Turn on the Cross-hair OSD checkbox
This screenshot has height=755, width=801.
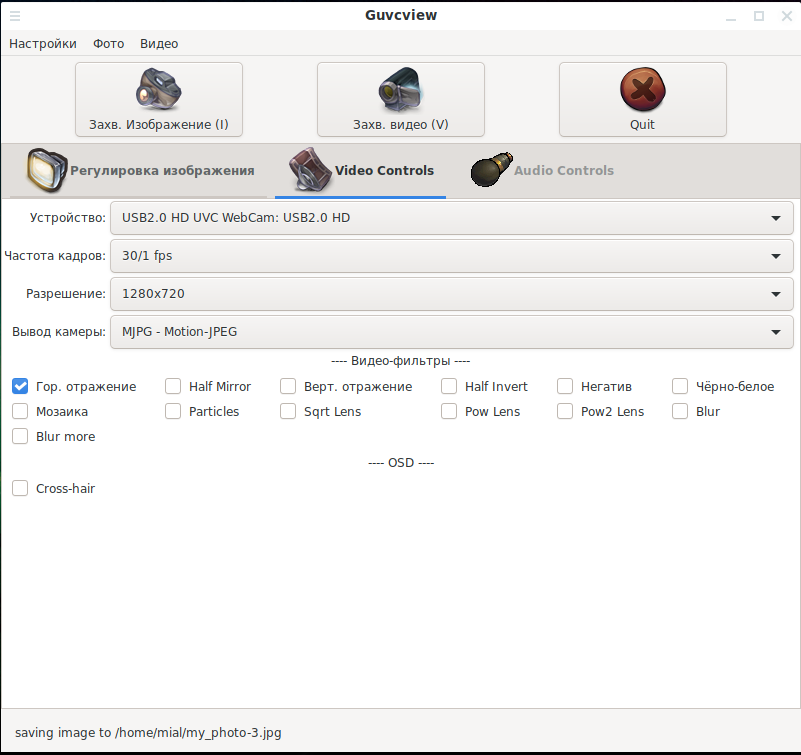click(x=20, y=488)
